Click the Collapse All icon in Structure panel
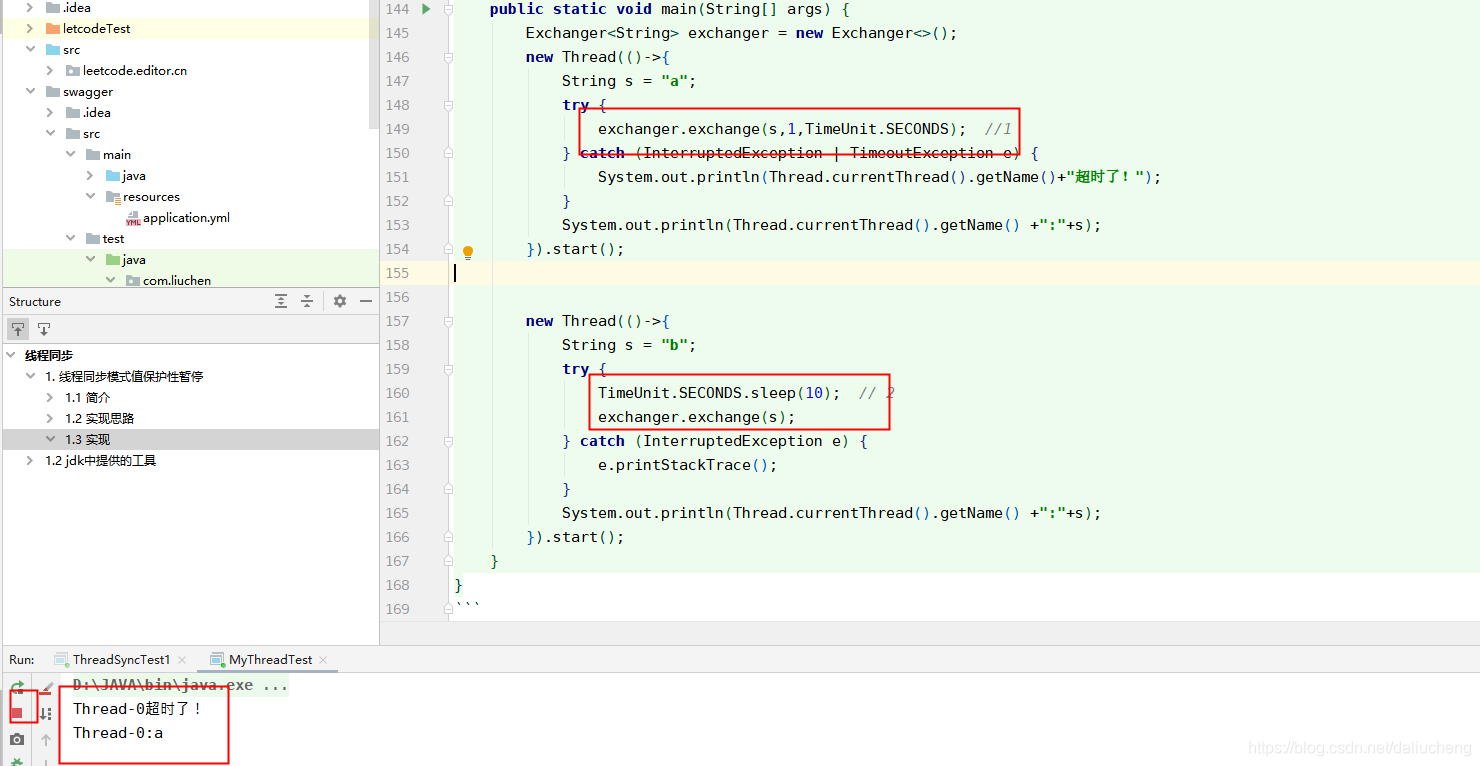 pos(307,301)
